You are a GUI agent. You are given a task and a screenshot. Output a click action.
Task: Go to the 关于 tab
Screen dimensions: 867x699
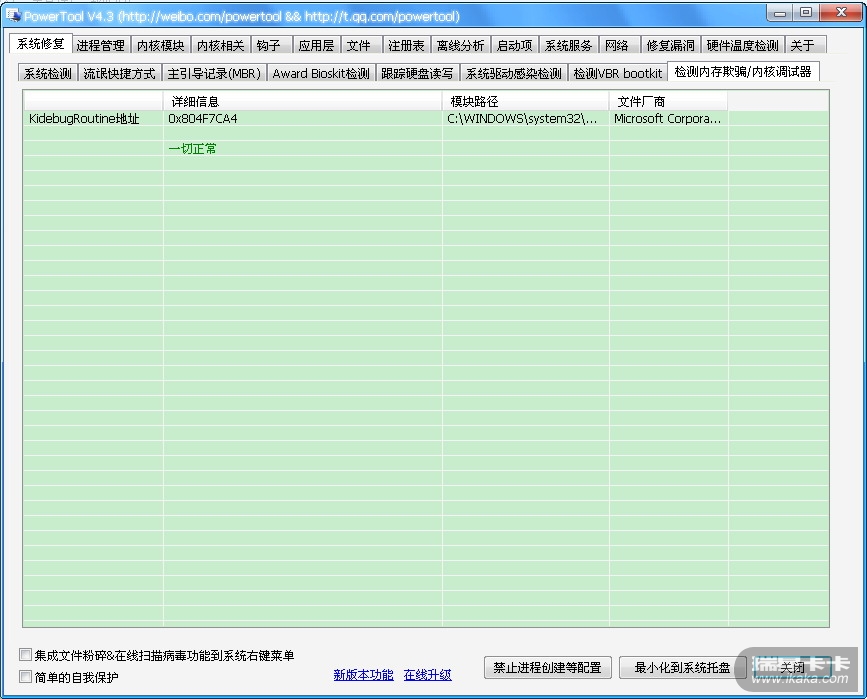click(x=805, y=45)
